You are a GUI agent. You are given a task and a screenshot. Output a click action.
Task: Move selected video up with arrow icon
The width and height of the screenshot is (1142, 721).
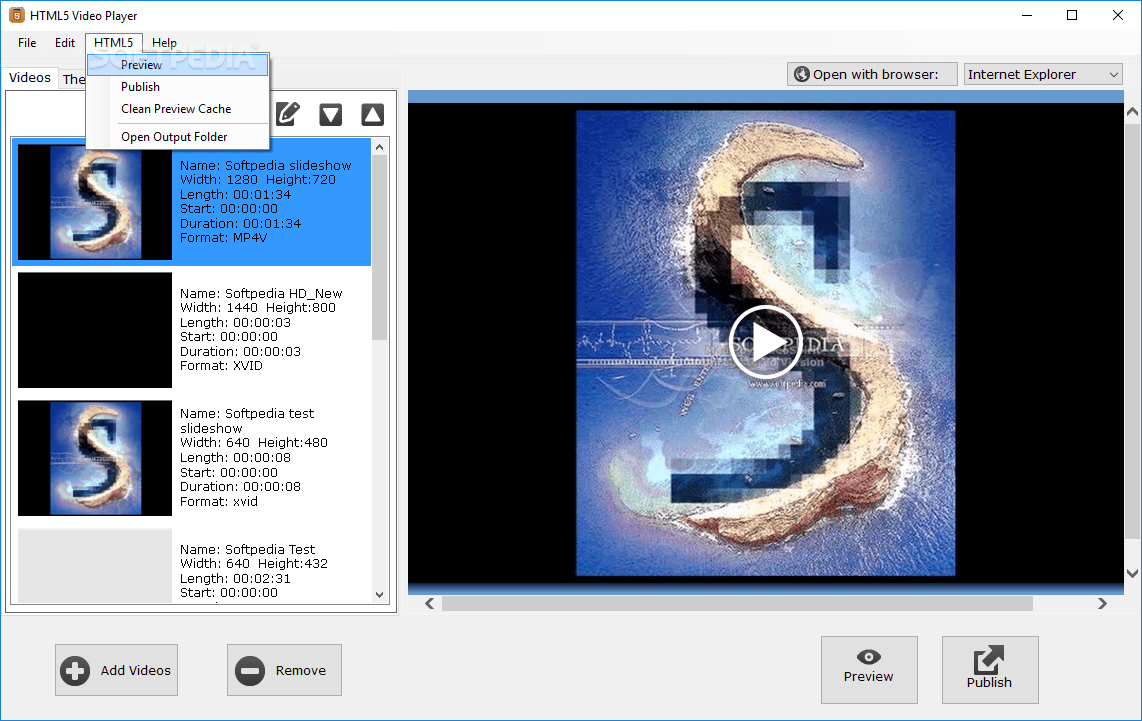tap(373, 114)
